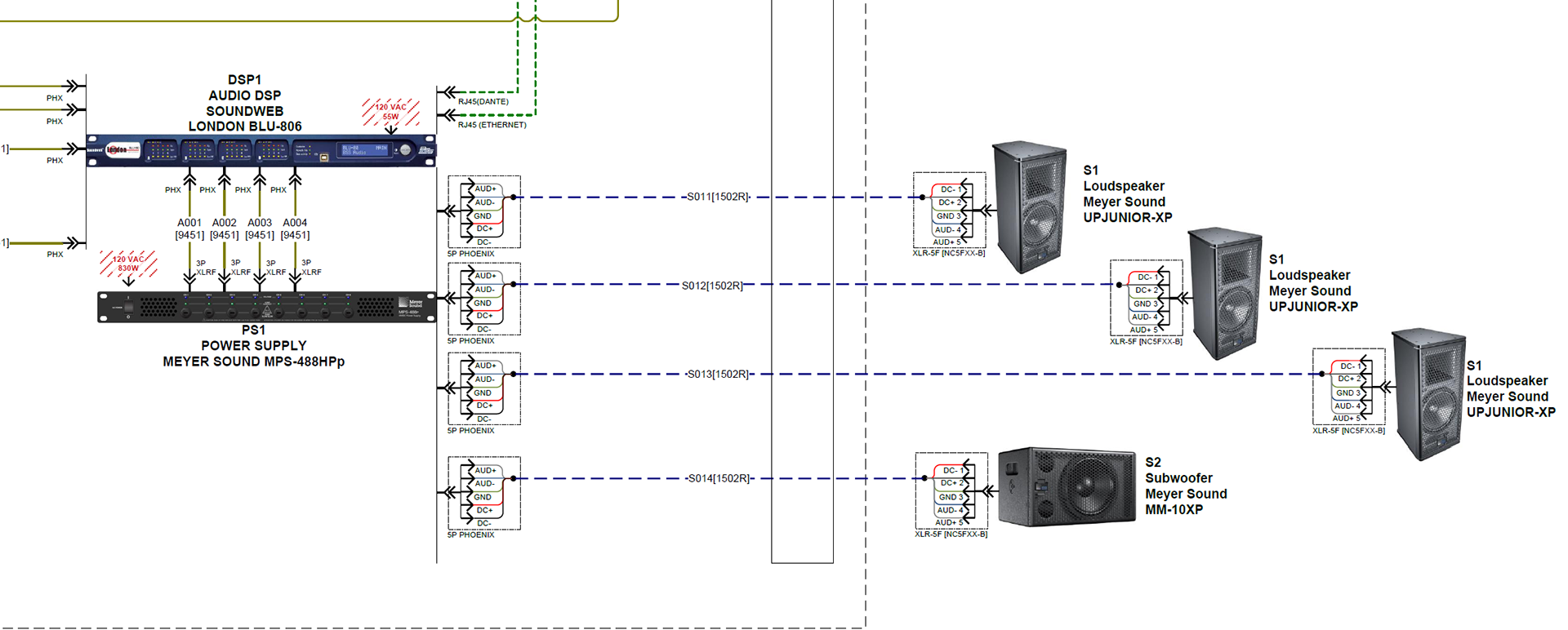Select the S2 Subwoofer Meyer Sound MM-10XP label
Image resolution: width=1568 pixels, height=630 pixels.
pos(1186,486)
